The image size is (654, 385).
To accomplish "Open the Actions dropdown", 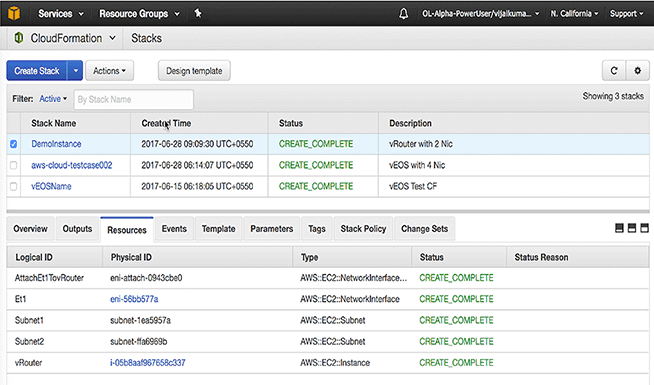I will 109,70.
